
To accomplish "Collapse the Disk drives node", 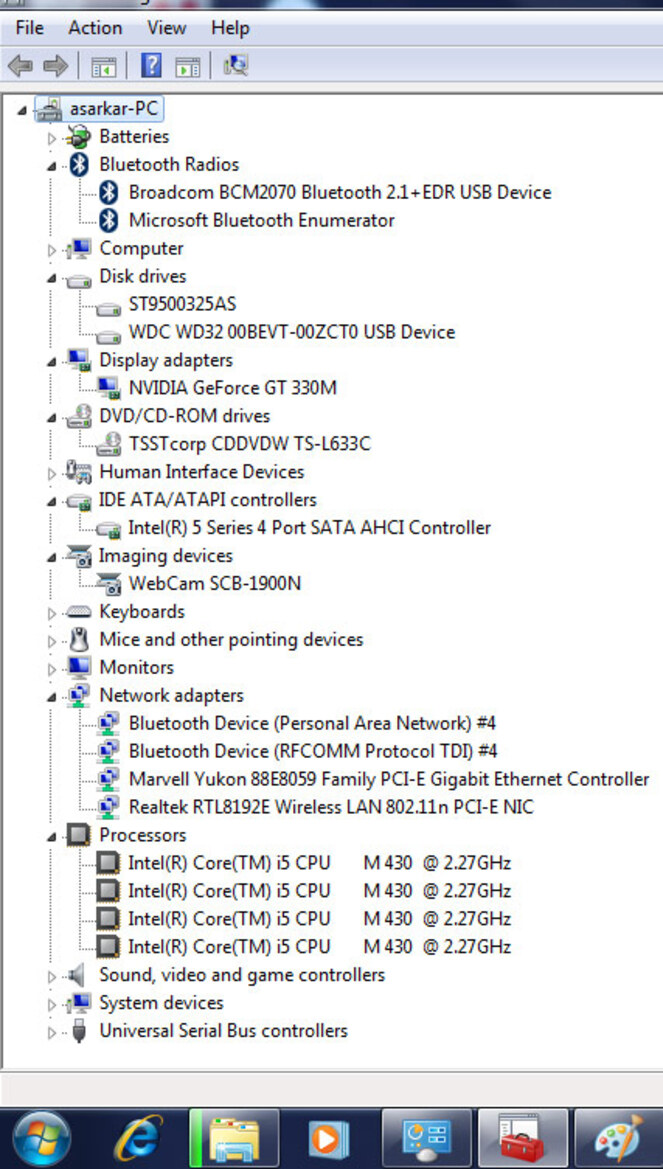I will pyautogui.click(x=51, y=277).
